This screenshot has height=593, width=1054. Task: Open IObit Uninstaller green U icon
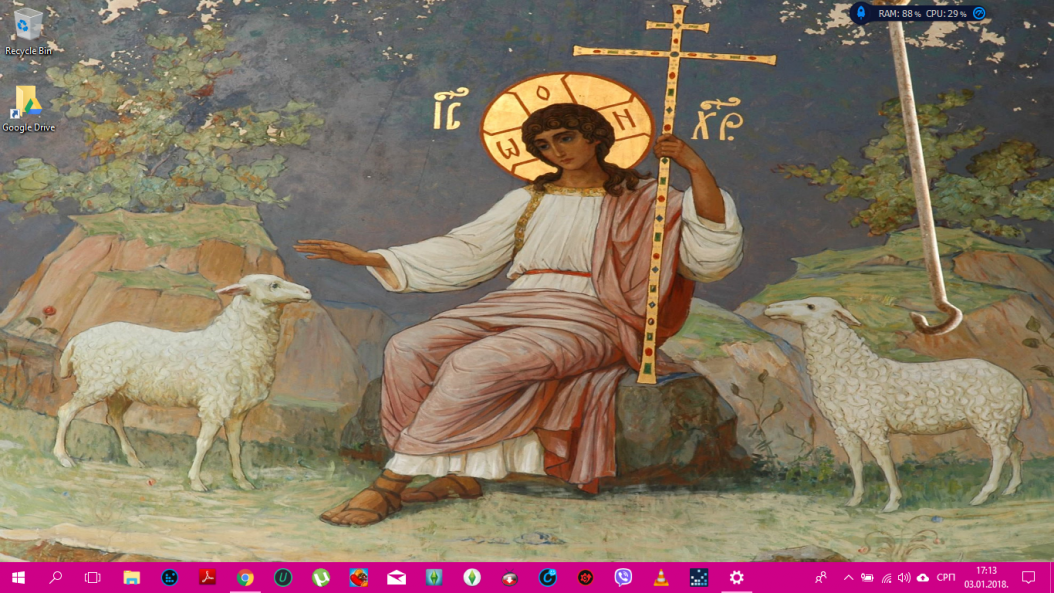283,578
